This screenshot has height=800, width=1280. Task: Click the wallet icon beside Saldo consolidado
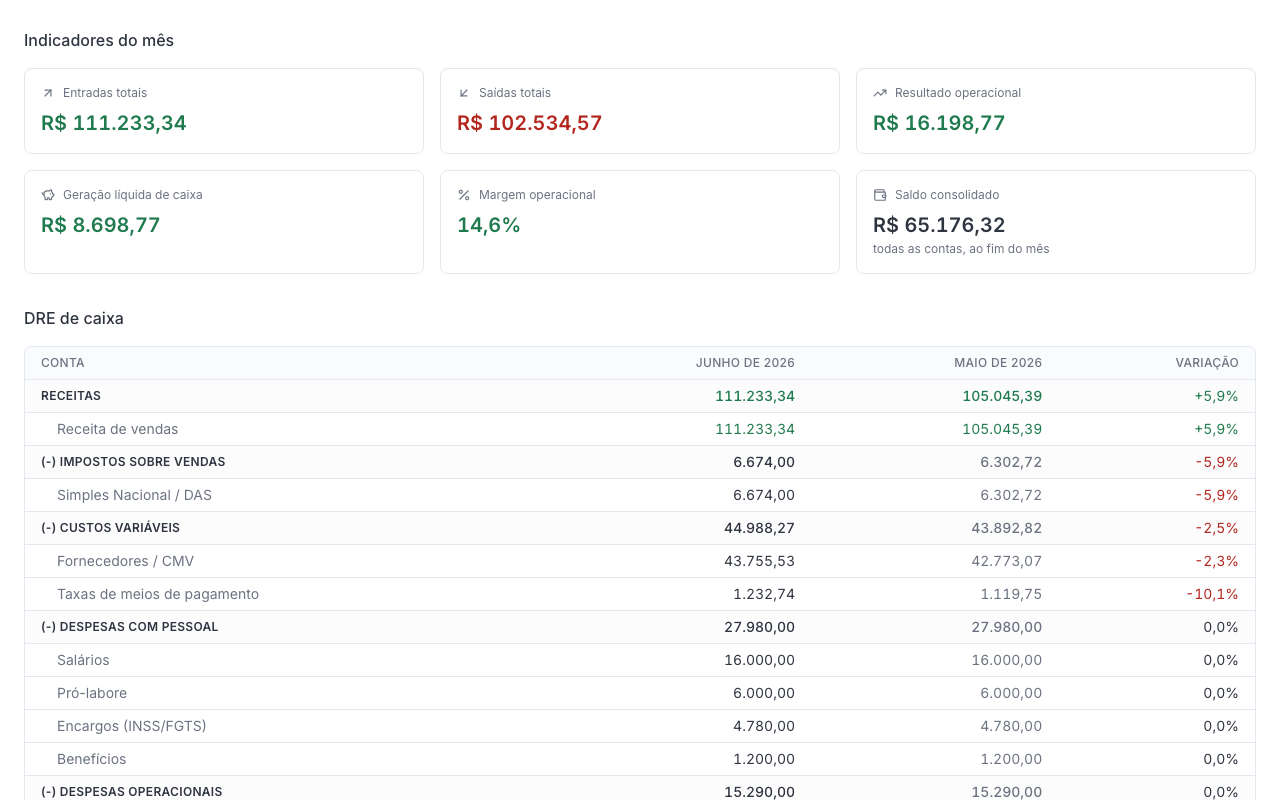coord(880,195)
